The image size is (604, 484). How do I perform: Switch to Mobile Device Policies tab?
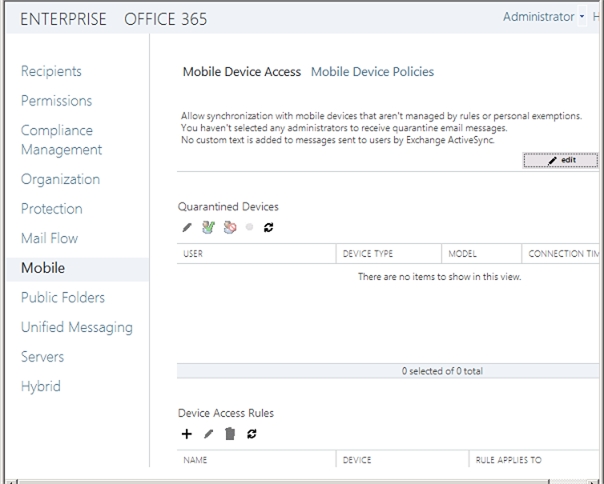click(372, 72)
